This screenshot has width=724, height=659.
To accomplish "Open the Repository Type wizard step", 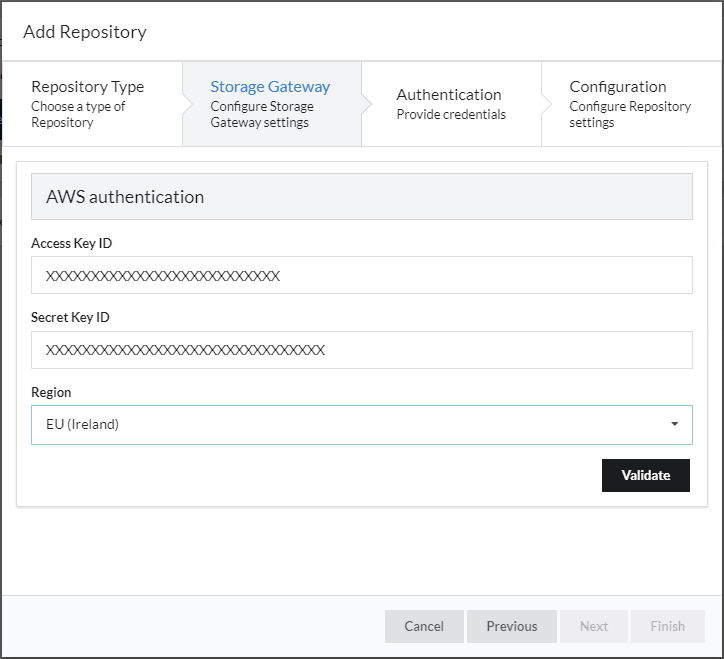I will [88, 104].
